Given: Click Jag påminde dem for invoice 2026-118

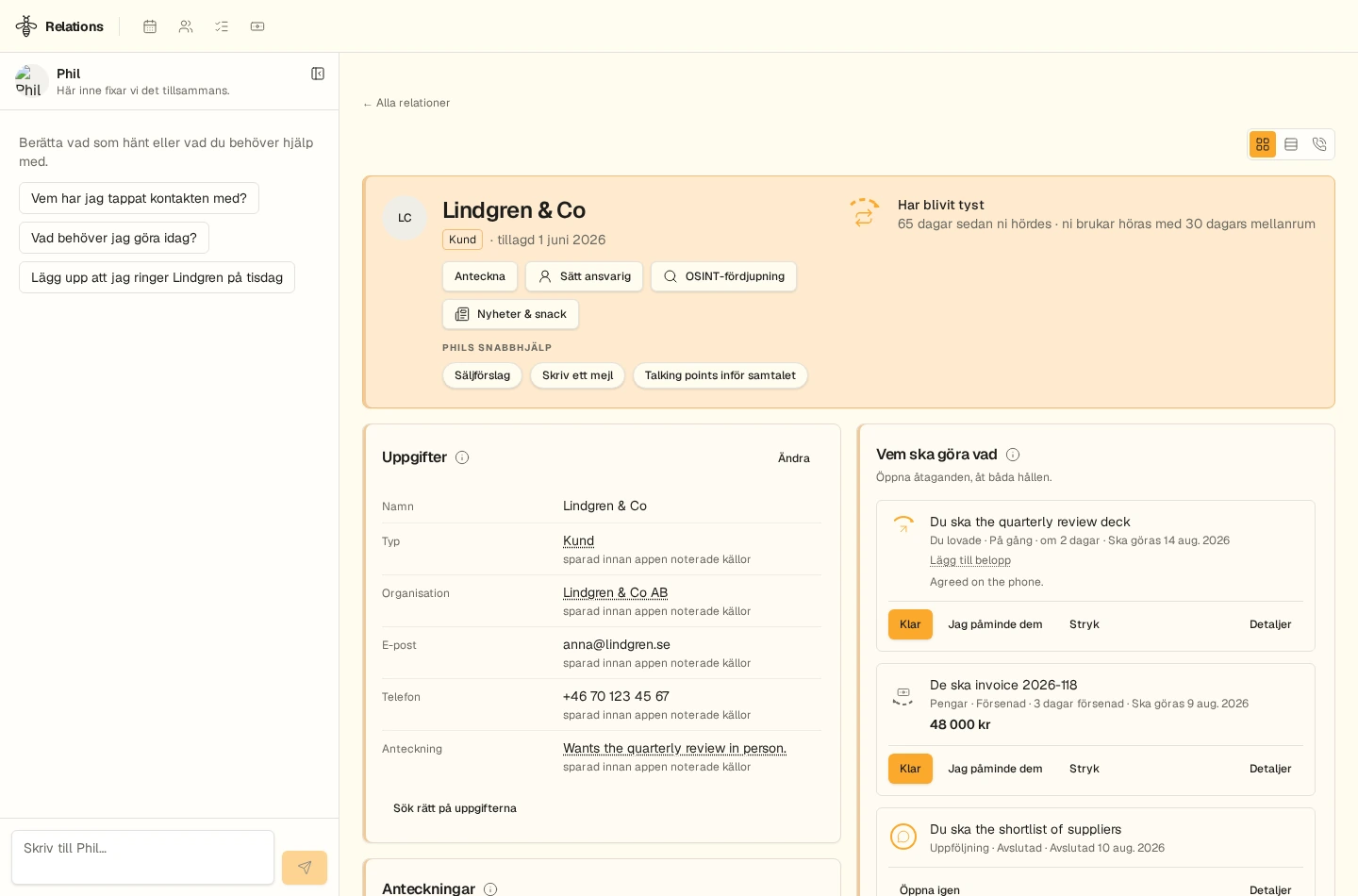Looking at the screenshot, I should click(x=995, y=769).
